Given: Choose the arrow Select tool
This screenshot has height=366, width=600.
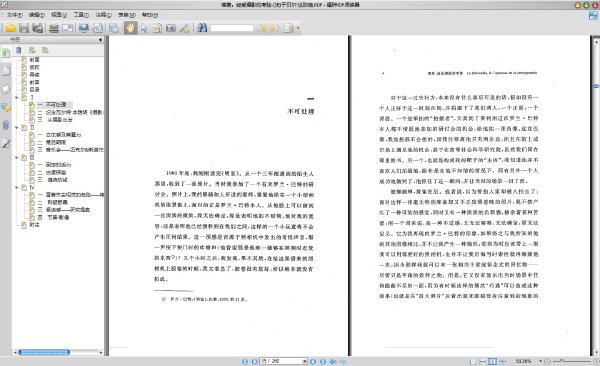Looking at the screenshot, I should point(143,28).
